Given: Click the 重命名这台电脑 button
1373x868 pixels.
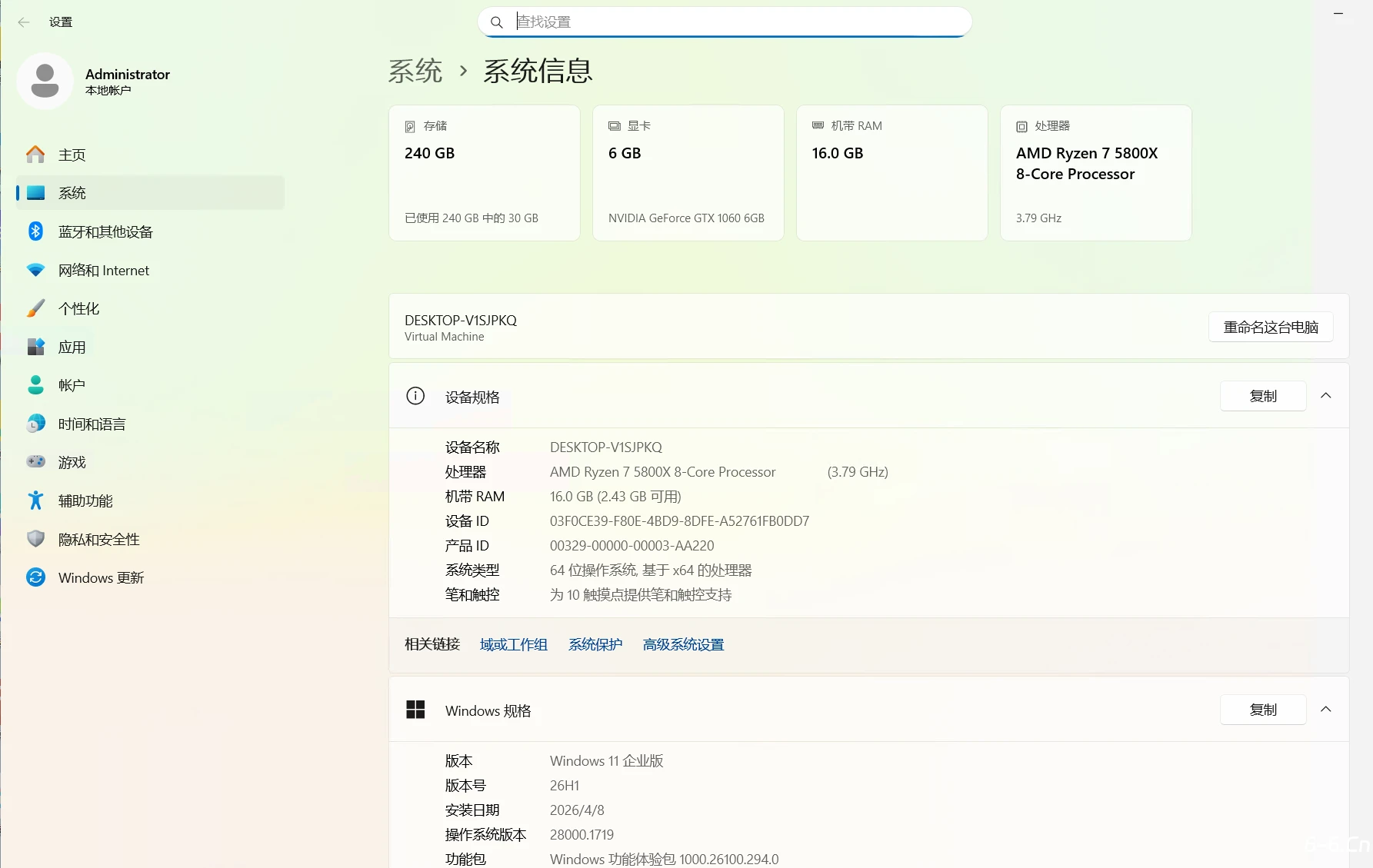Looking at the screenshot, I should (1270, 326).
